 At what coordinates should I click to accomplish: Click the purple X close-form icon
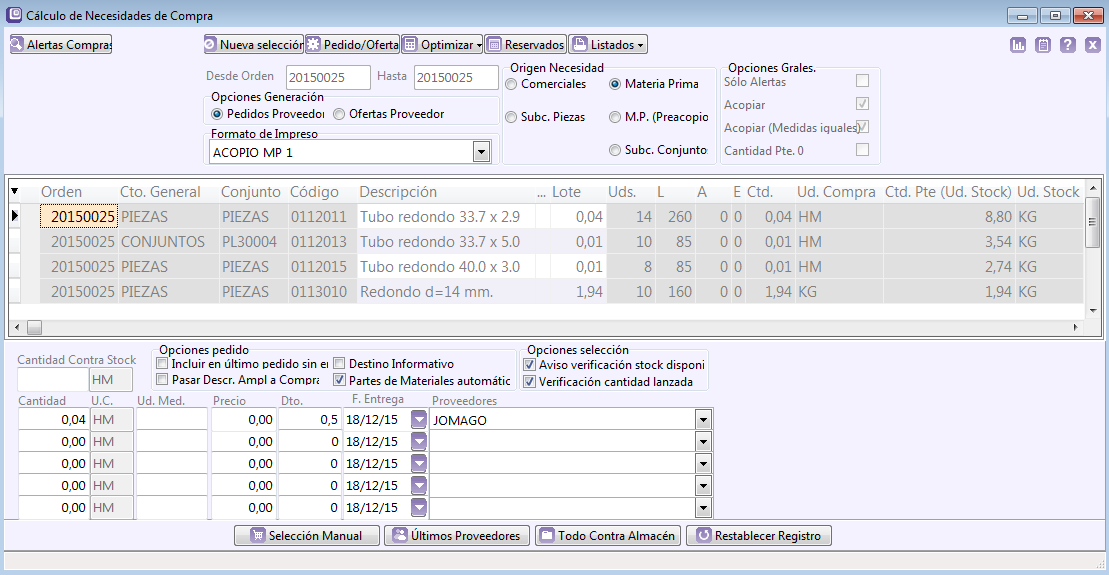[1092, 45]
